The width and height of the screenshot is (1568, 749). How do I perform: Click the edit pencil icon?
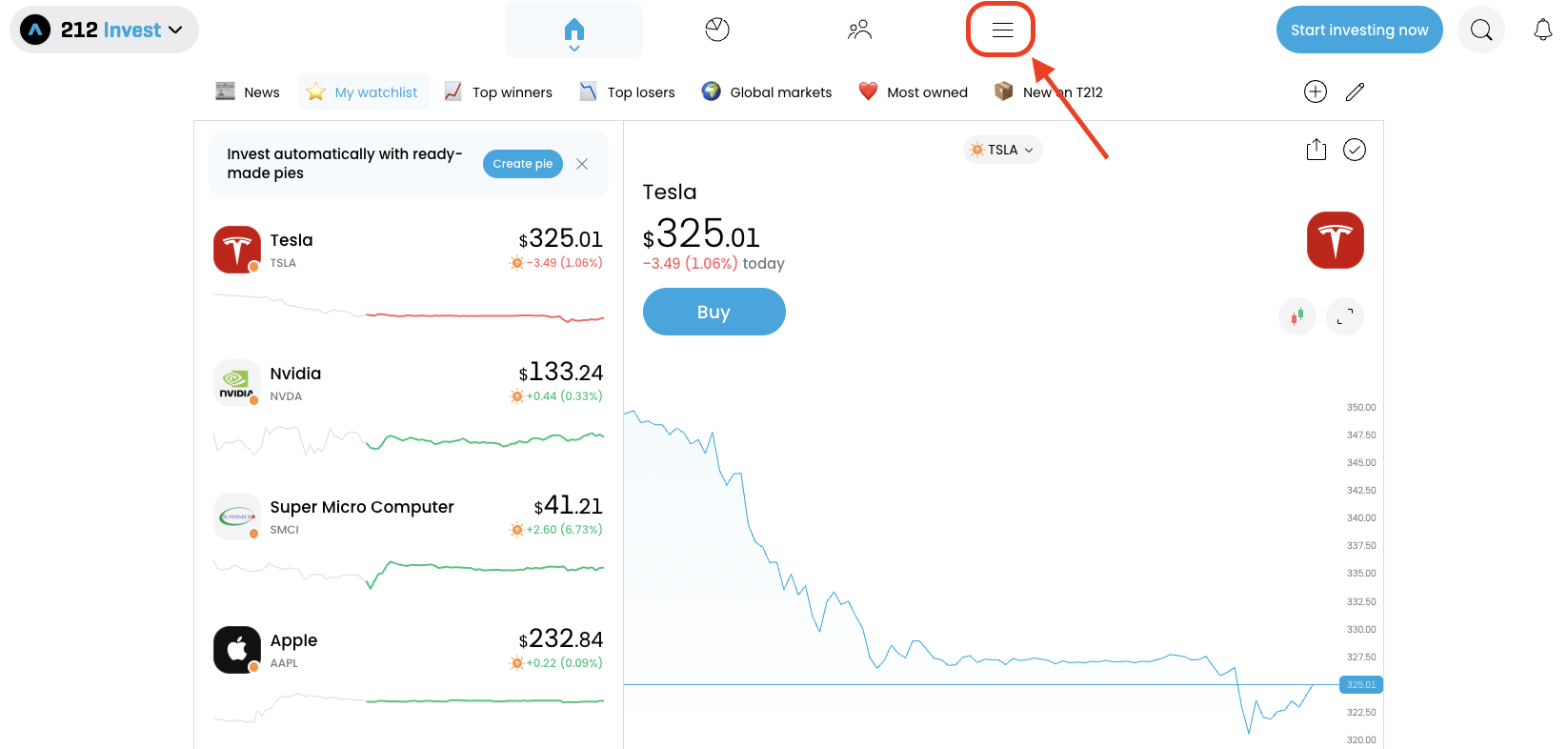1355,91
